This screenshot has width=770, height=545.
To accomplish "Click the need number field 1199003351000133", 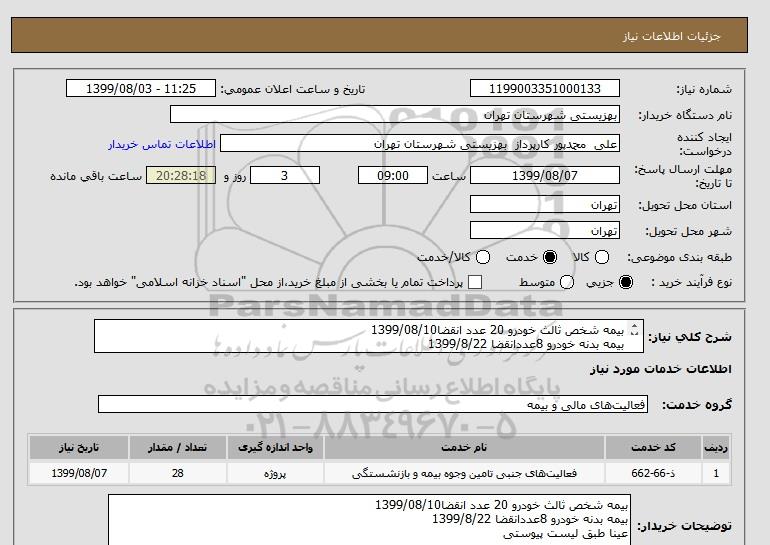I will tap(545, 88).
